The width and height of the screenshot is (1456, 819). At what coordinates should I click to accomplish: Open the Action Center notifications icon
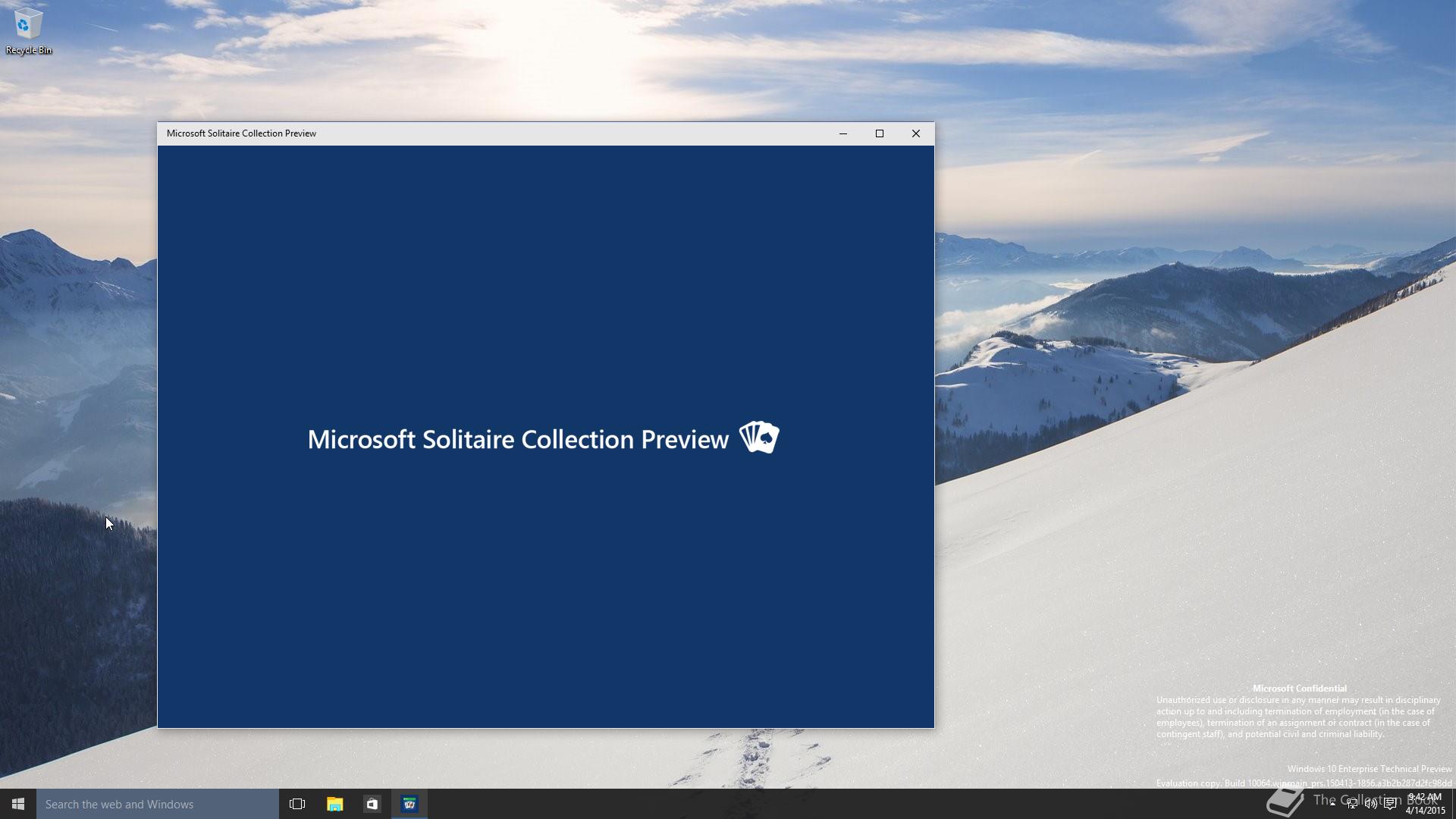1390,804
